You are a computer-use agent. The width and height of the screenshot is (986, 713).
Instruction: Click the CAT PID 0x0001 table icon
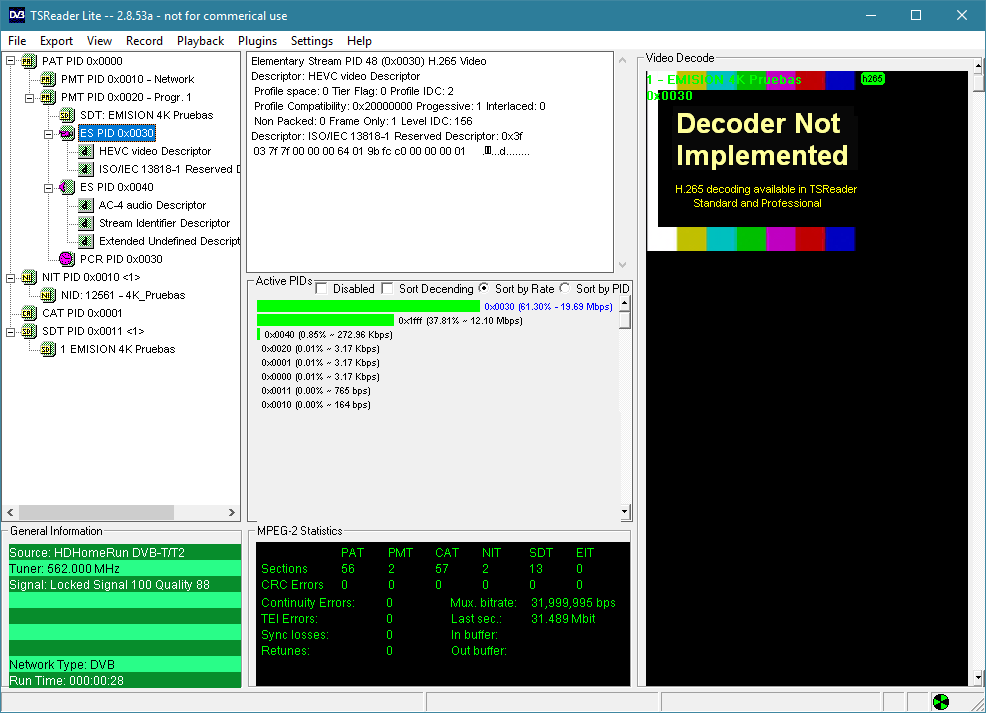tap(28, 313)
